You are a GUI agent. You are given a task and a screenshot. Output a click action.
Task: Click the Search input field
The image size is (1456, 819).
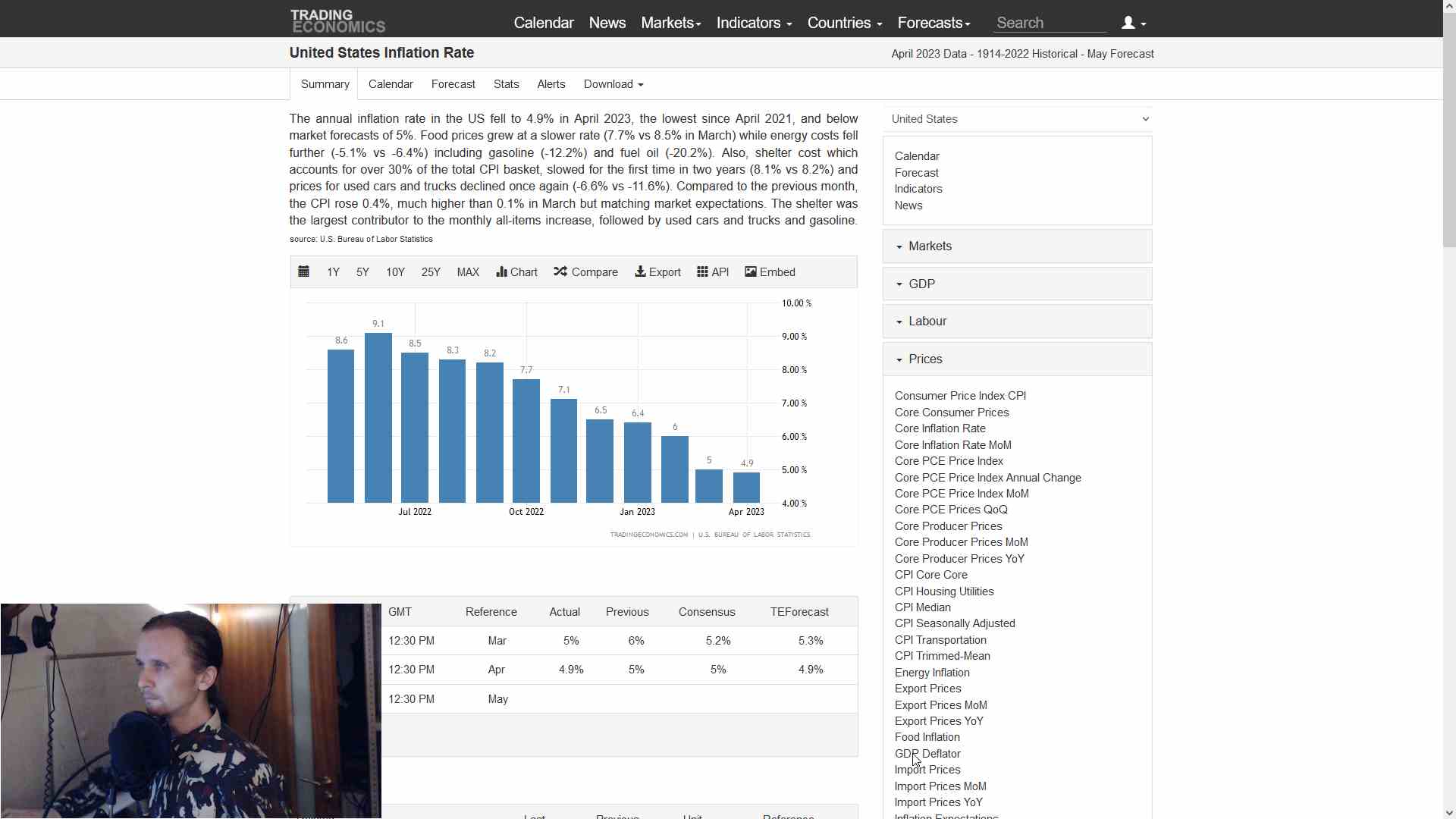click(1050, 23)
